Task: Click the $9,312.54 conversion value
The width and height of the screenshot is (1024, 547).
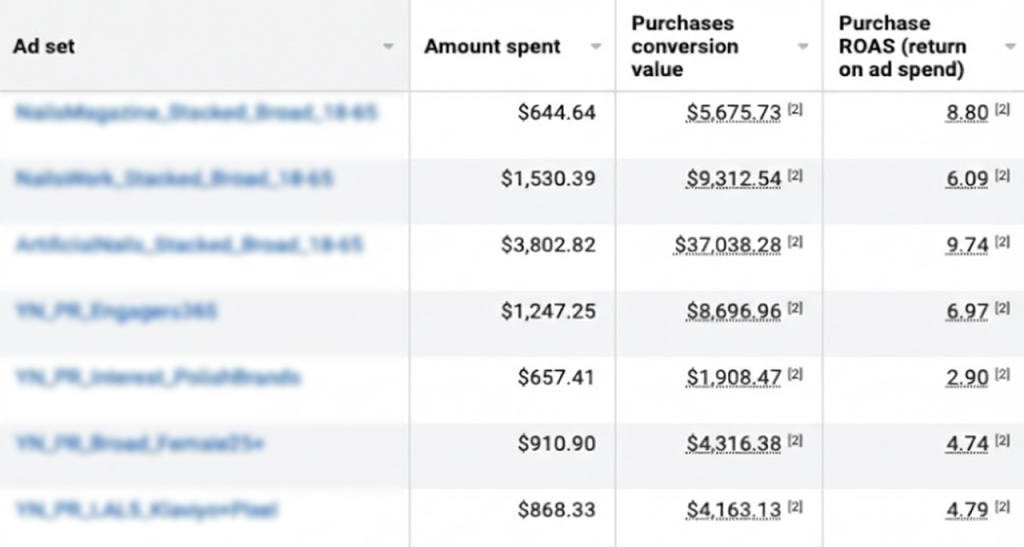Action: click(733, 179)
